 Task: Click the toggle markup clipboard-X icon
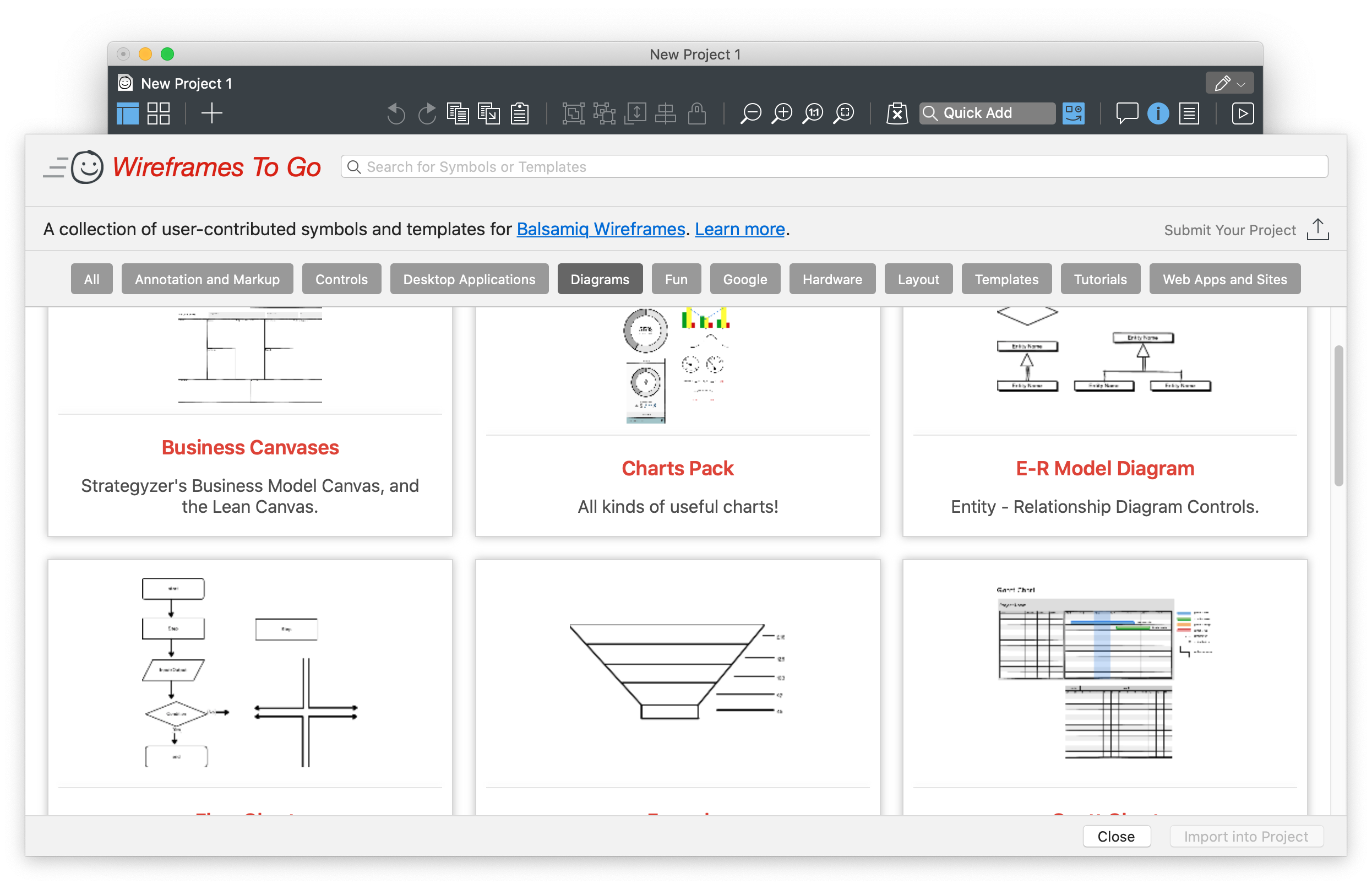(897, 113)
